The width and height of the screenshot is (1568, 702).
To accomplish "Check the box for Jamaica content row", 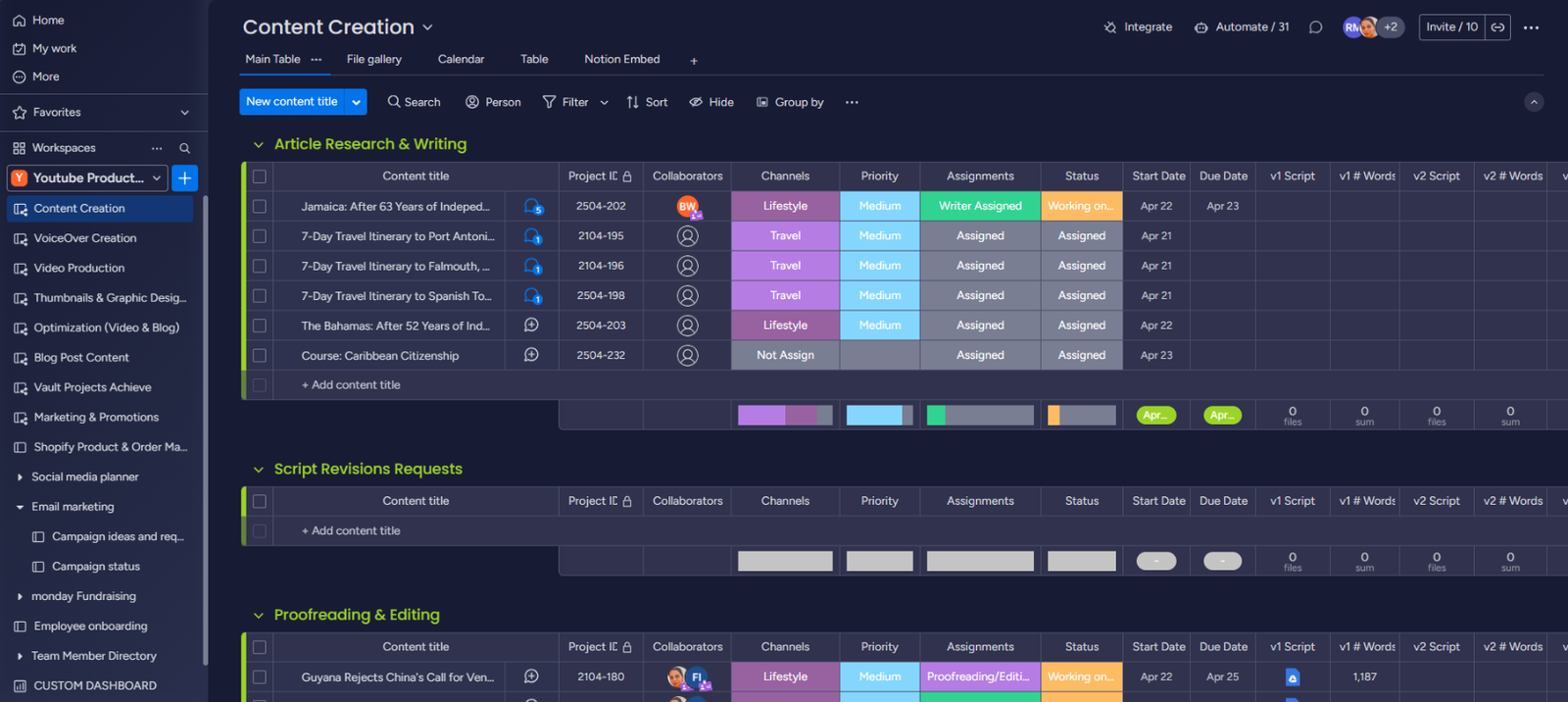I will pyautogui.click(x=260, y=207).
